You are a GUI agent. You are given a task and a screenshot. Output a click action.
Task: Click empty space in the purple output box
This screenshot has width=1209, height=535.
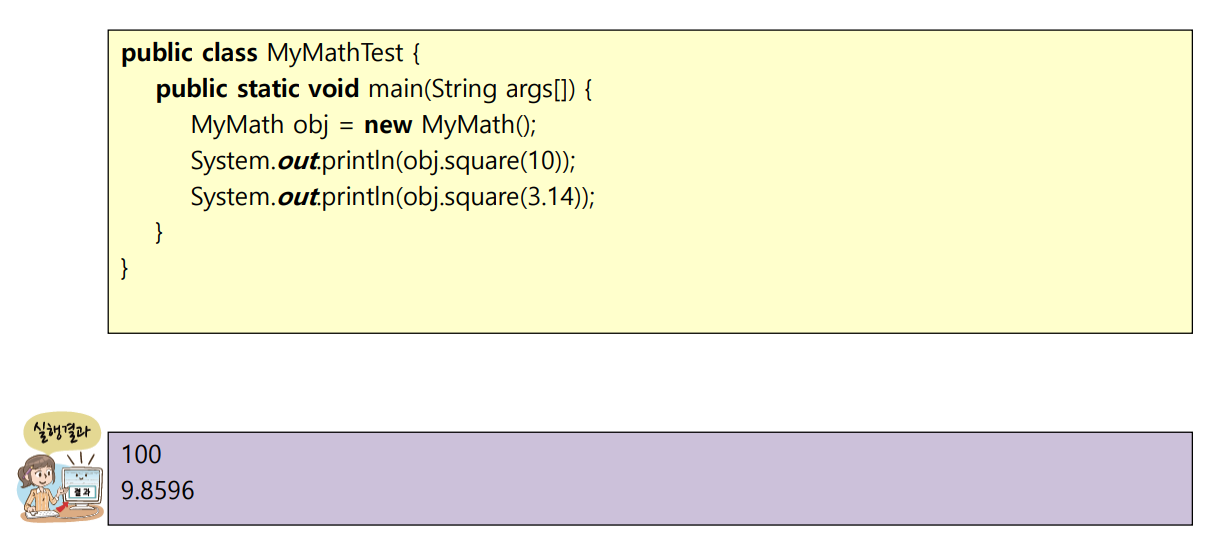click(x=700, y=478)
